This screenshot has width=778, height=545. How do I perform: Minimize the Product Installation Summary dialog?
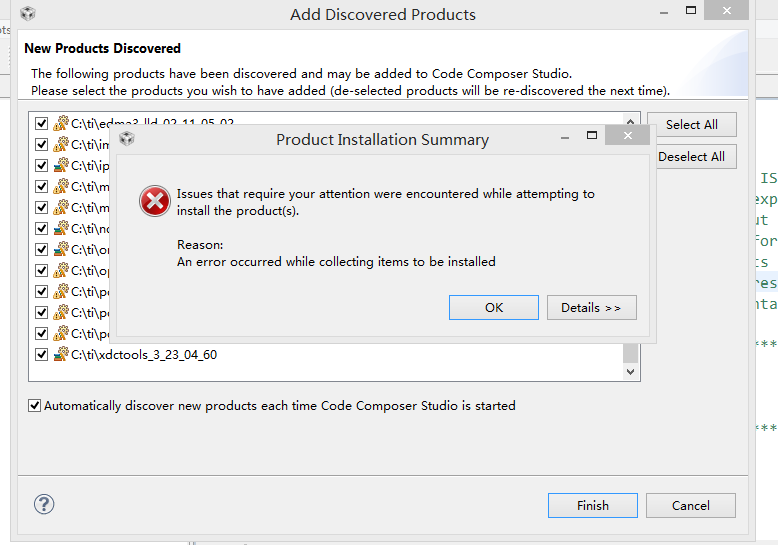point(558,136)
